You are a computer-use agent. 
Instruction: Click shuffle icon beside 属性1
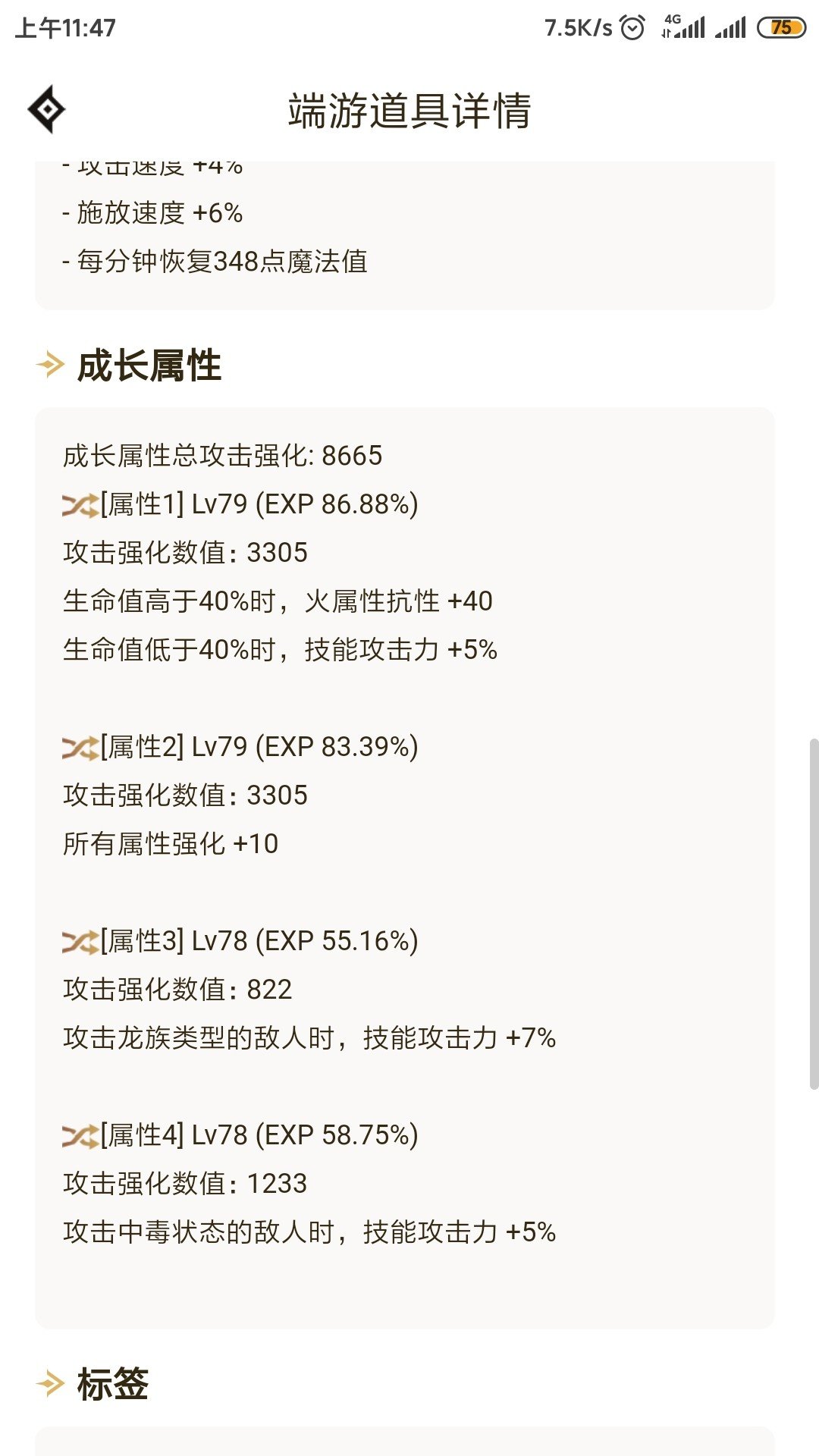click(x=80, y=505)
